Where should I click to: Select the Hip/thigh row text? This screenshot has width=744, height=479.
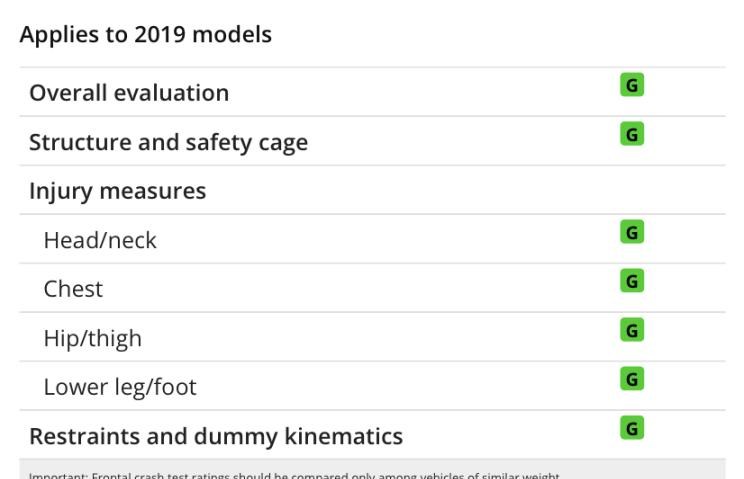(93, 339)
